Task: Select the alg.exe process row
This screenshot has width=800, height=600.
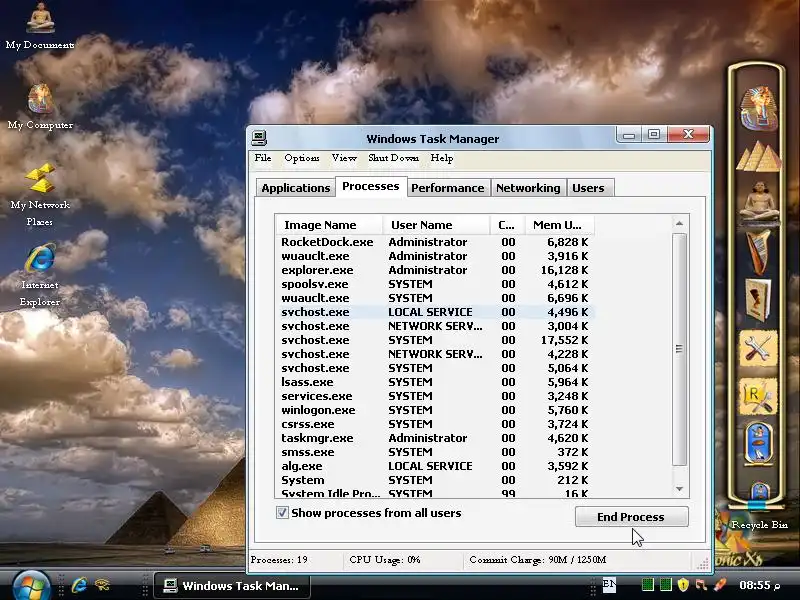Action: coord(435,466)
